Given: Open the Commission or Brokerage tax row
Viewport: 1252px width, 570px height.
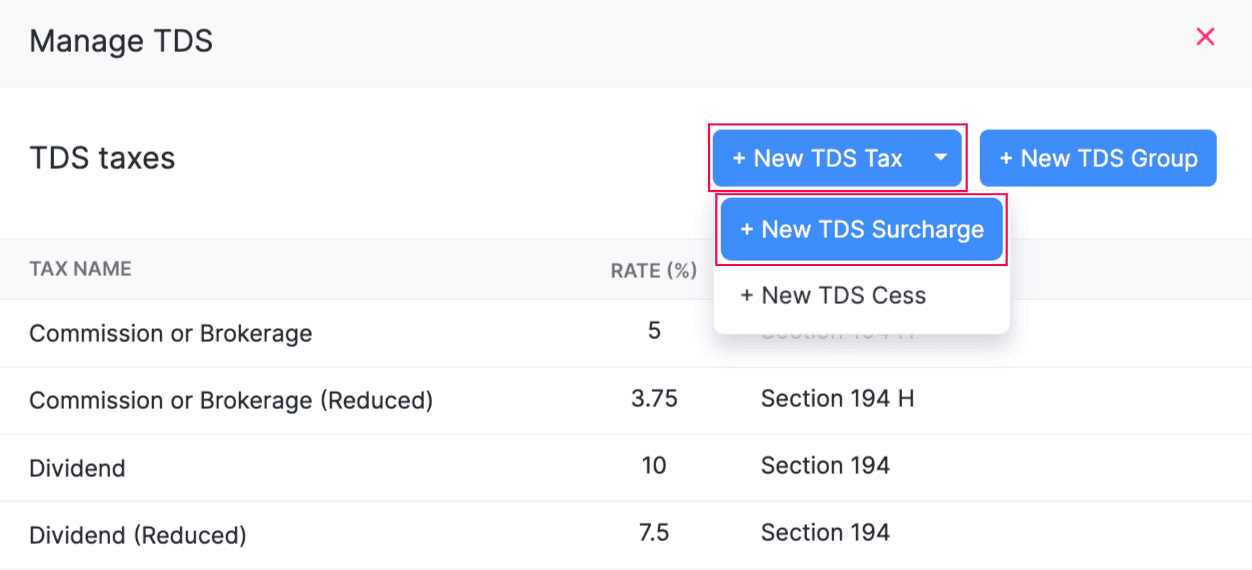Looking at the screenshot, I should click(170, 334).
